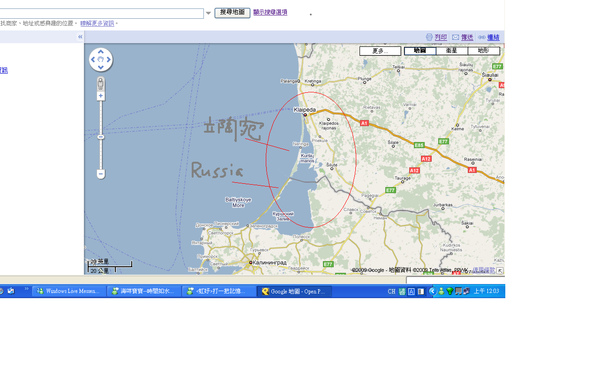The width and height of the screenshot is (600, 375).
Task: Pan the map down with the arrow control
Action: 101,67
